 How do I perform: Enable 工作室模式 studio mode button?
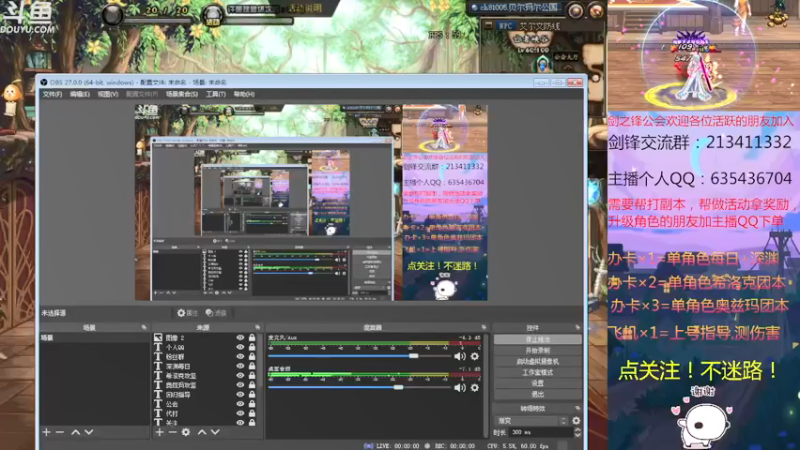pos(537,372)
